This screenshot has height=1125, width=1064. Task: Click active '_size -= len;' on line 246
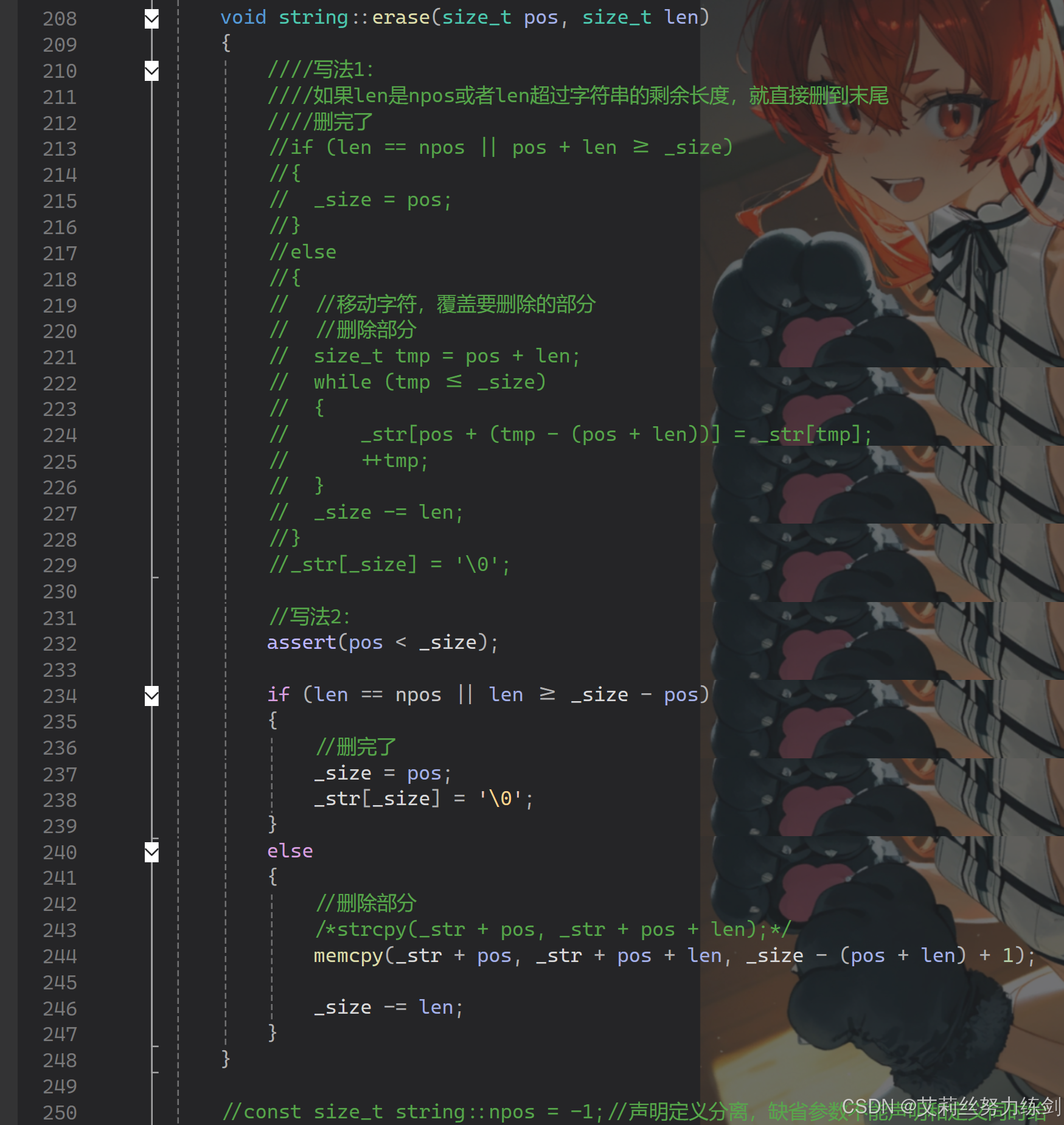coord(389,1008)
